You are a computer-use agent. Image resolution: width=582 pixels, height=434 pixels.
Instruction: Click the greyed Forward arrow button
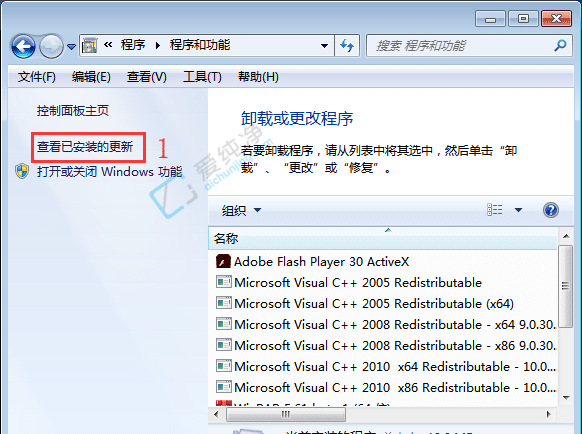click(52, 46)
